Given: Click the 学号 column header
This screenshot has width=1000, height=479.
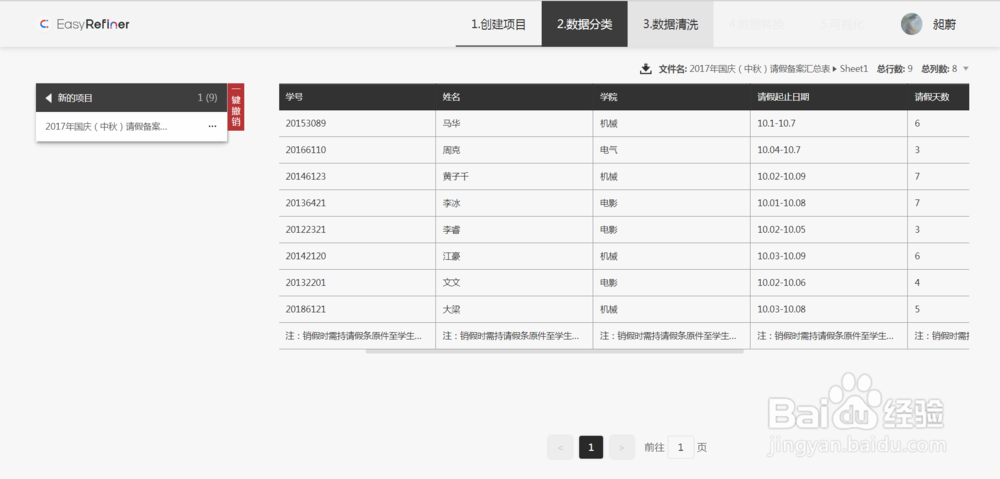Looking at the screenshot, I should point(357,97).
